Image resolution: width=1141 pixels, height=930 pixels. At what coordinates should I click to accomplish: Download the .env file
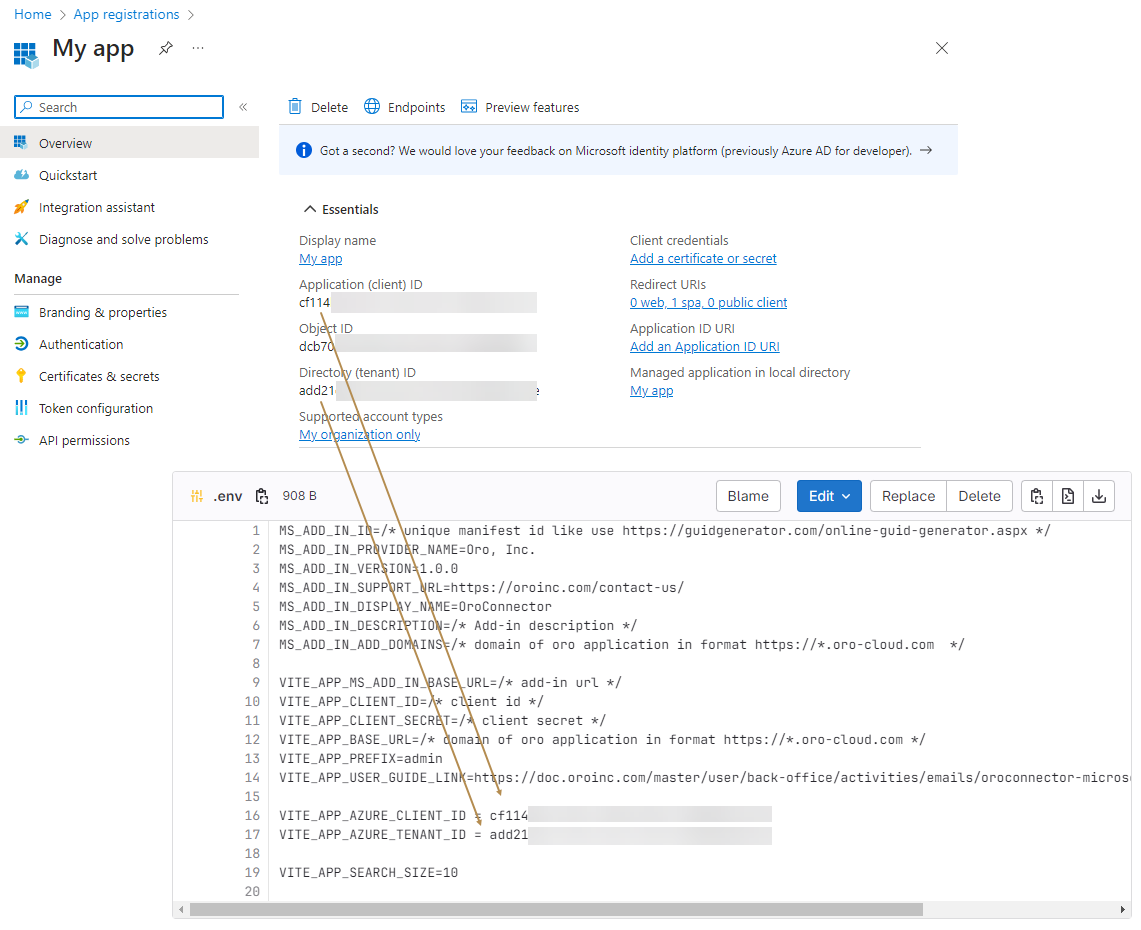[1099, 496]
